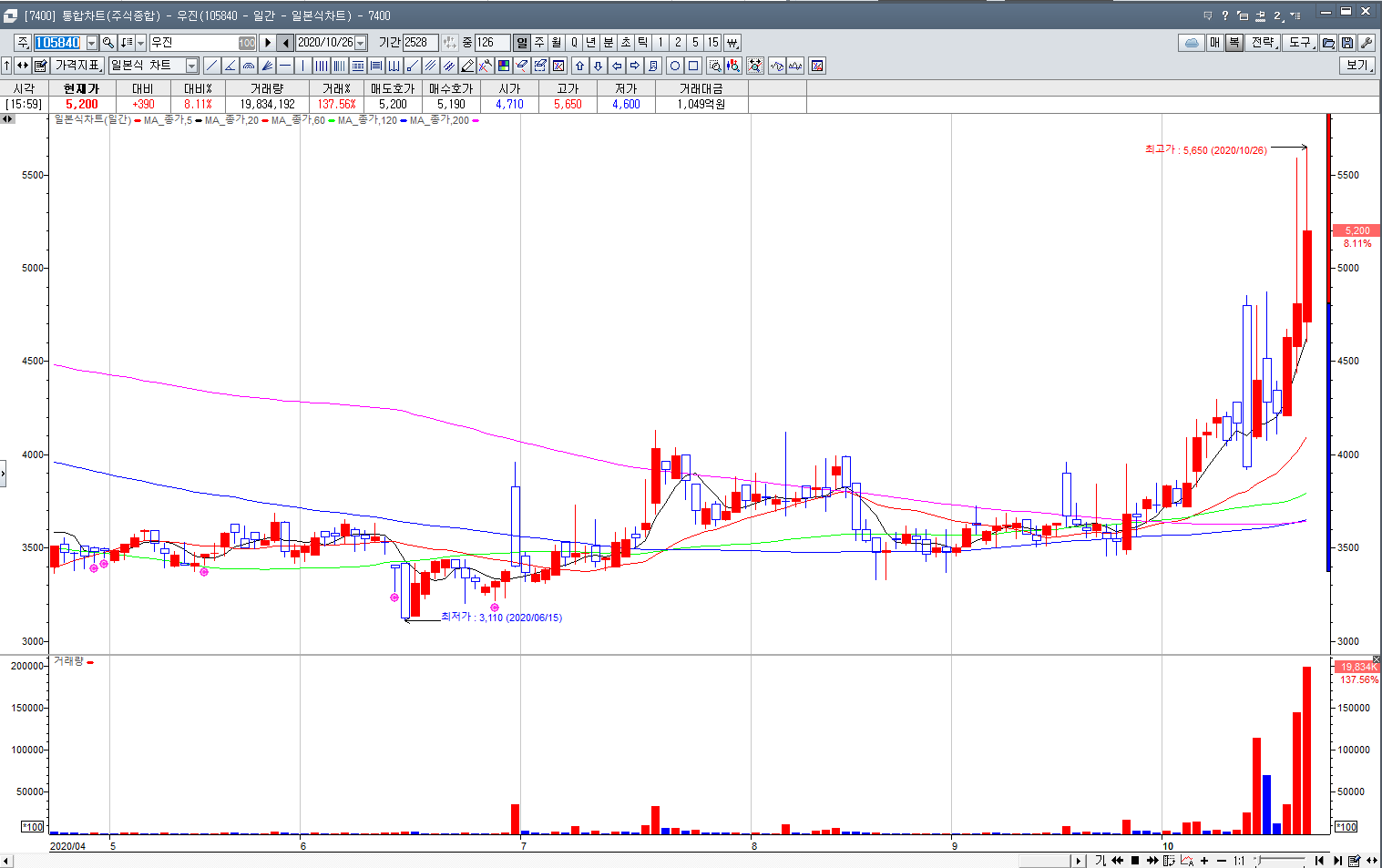Click the horizontal expand double-arrow icon
The height and width of the screenshot is (868, 1382).
tap(23, 66)
